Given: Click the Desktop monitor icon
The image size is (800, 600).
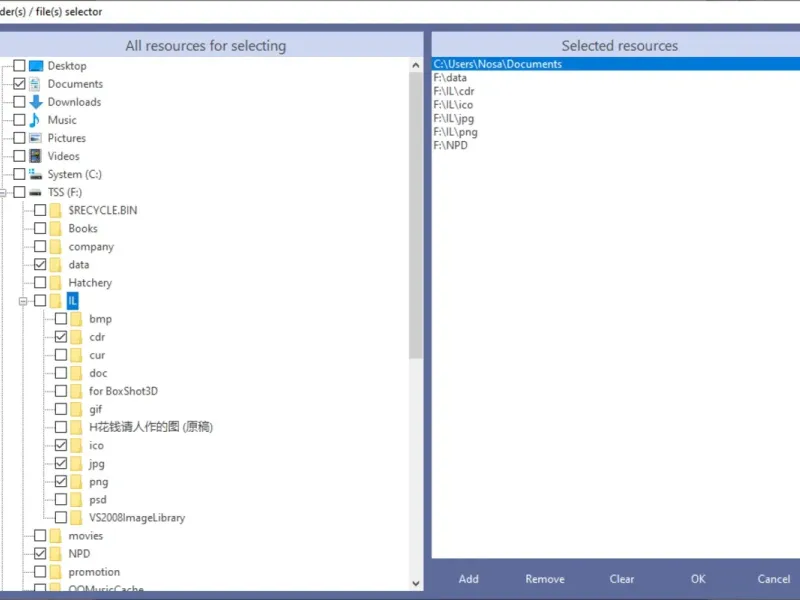Looking at the screenshot, I should [x=36, y=66].
